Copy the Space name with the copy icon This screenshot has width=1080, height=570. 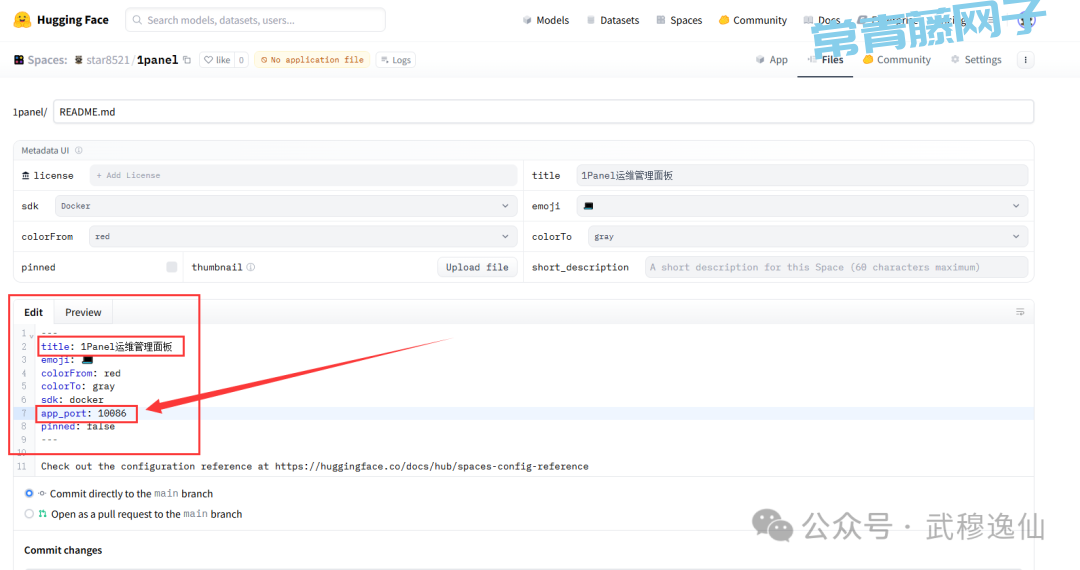(x=187, y=60)
